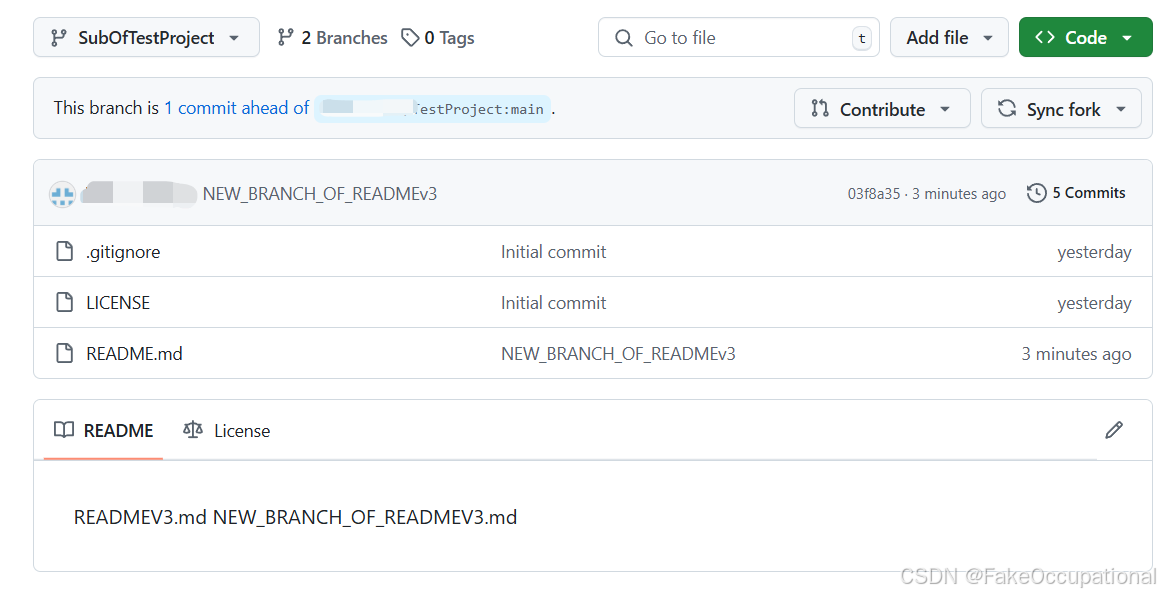Open the green Code dropdown button
This screenshot has height=596, width=1161.
click(x=1085, y=37)
